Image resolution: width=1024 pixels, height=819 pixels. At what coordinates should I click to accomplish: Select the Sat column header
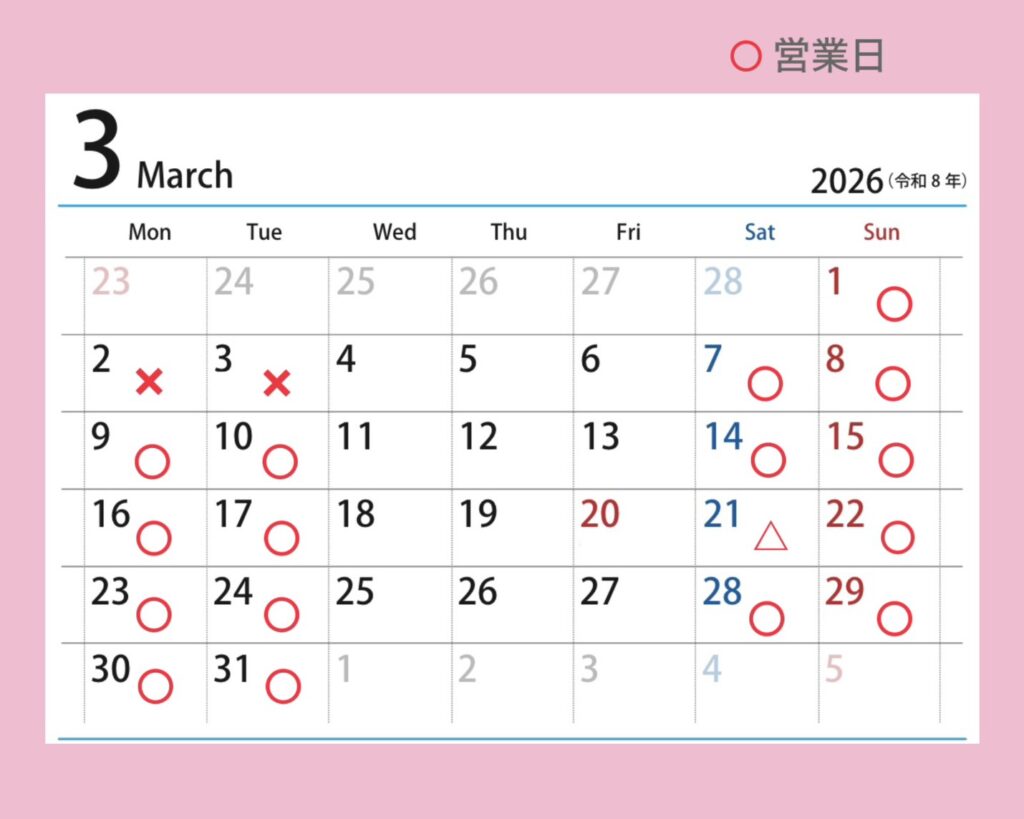[x=759, y=232]
